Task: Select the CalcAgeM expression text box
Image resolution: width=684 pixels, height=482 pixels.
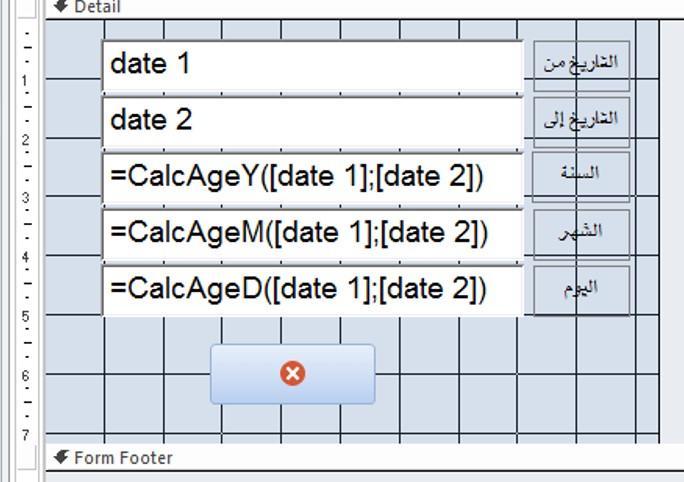Action: coord(312,235)
